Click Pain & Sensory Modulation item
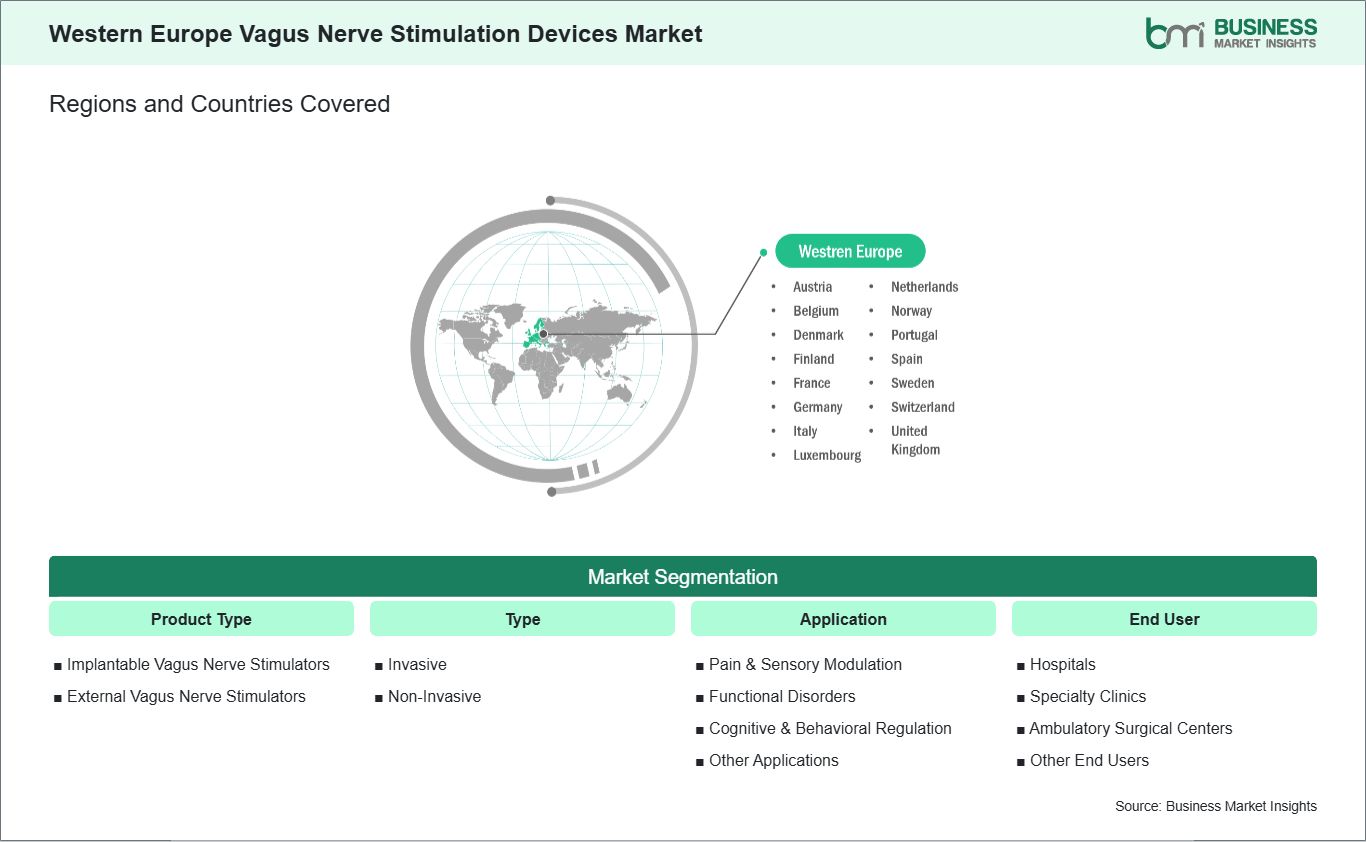1366x842 pixels. coord(805,665)
